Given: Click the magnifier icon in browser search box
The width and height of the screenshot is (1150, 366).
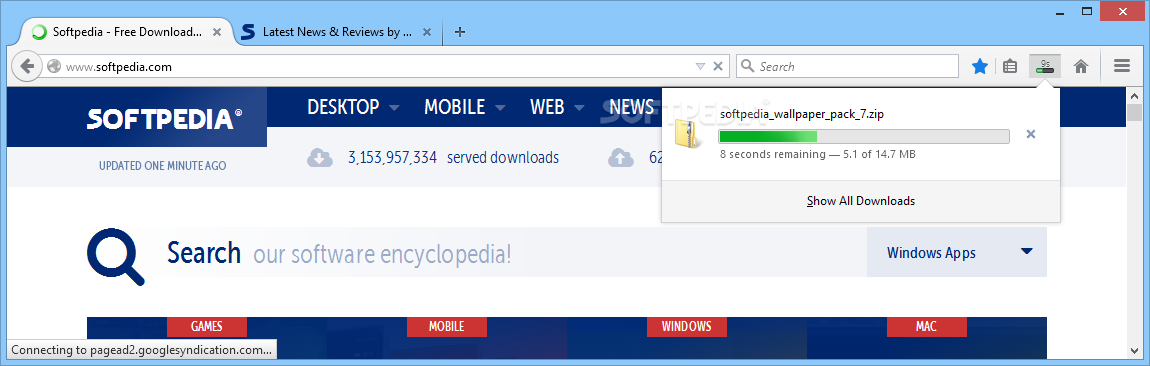Looking at the screenshot, I should coord(747,66).
